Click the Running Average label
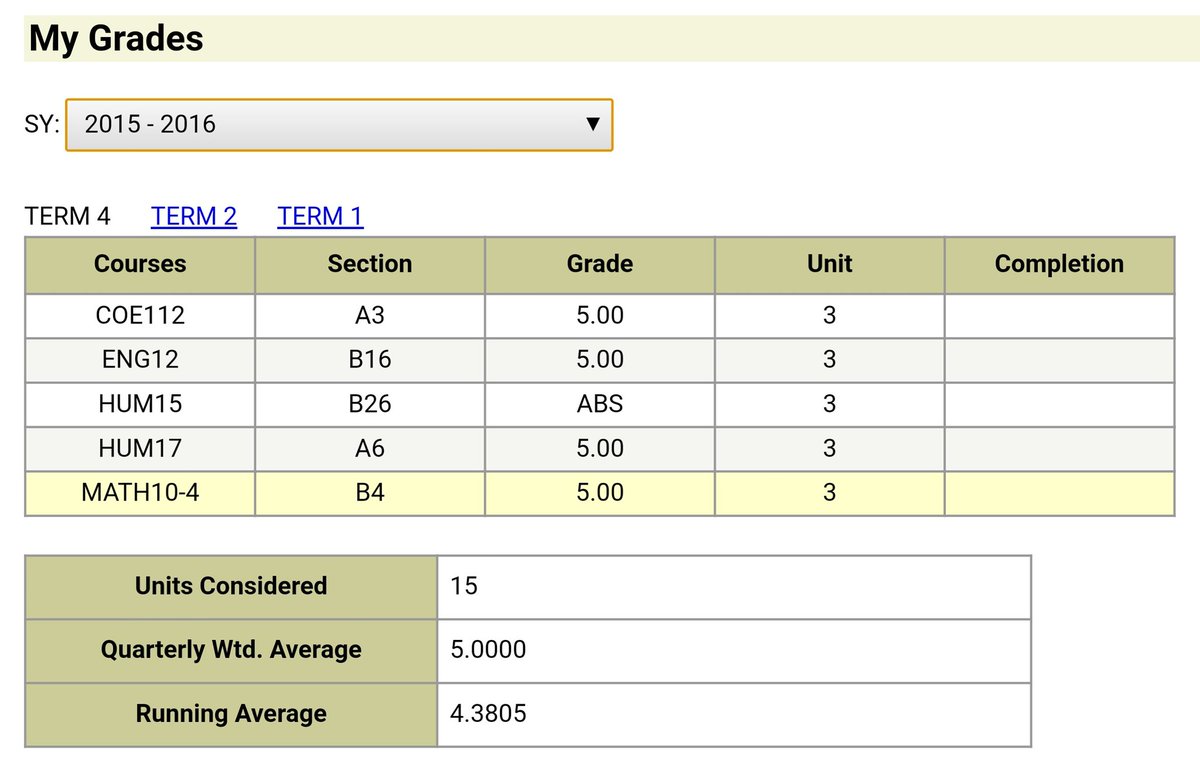Viewport: 1200px width, 770px height. click(231, 714)
